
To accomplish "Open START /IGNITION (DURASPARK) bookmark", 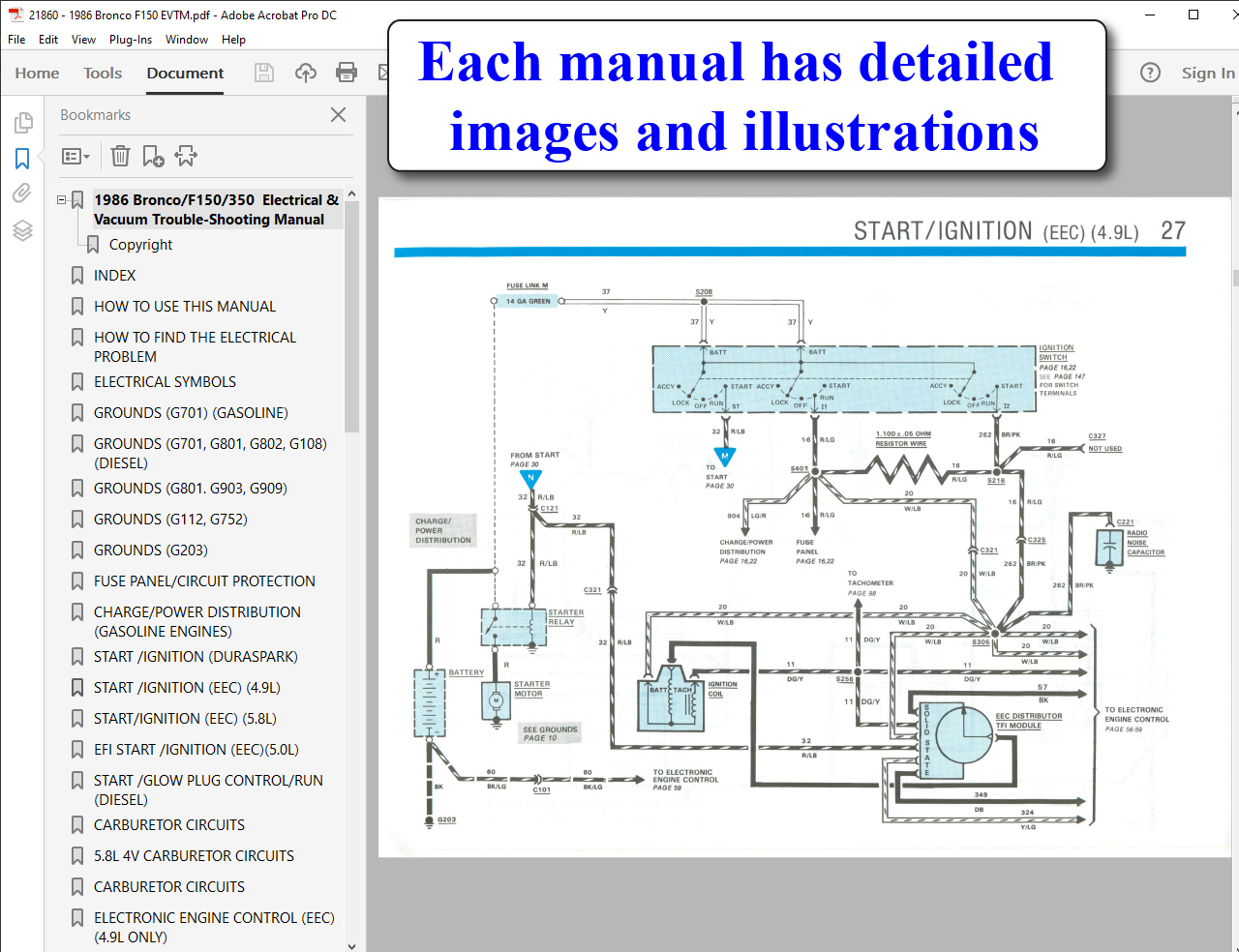I will tap(196, 657).
